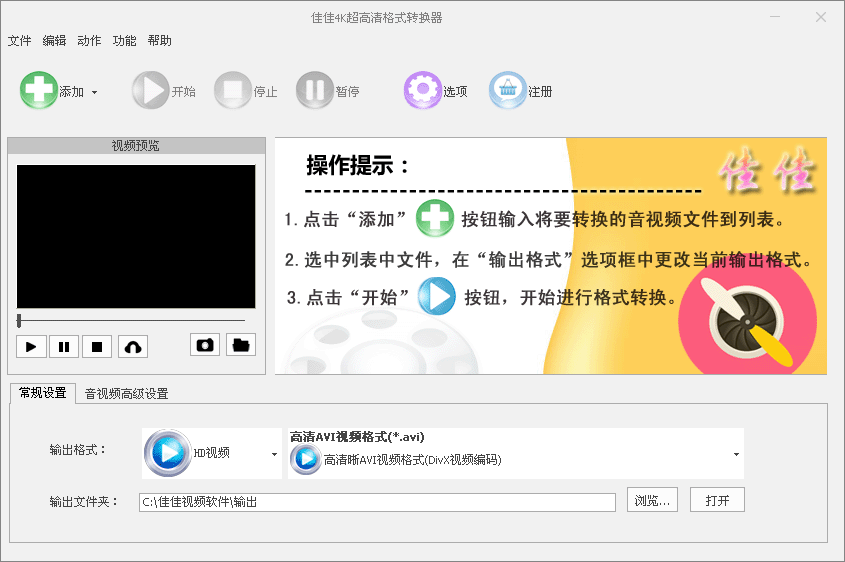Screen dimensions: 845x562
Task: Click the 开始 (Start) play icon
Action: click(151, 90)
